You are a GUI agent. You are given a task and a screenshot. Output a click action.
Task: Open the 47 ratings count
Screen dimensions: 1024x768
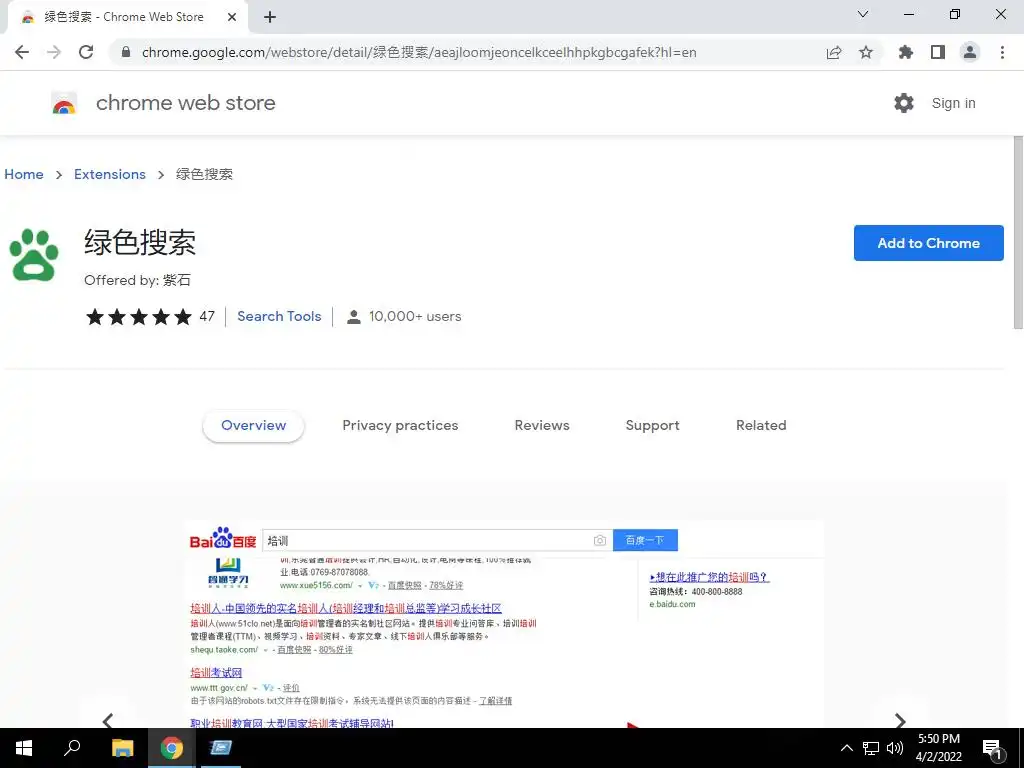207,317
